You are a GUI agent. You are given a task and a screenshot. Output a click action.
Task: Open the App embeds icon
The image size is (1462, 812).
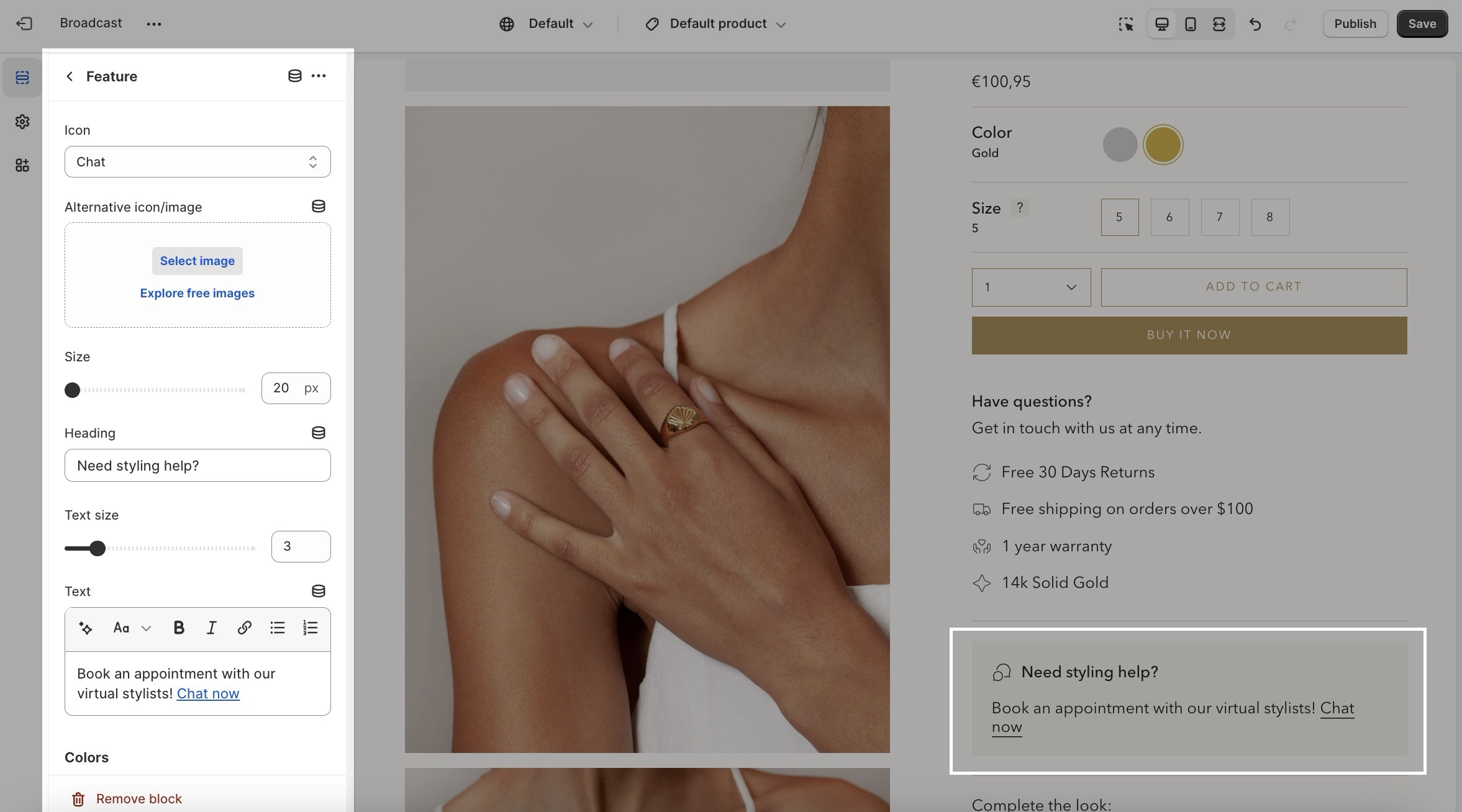click(22, 165)
